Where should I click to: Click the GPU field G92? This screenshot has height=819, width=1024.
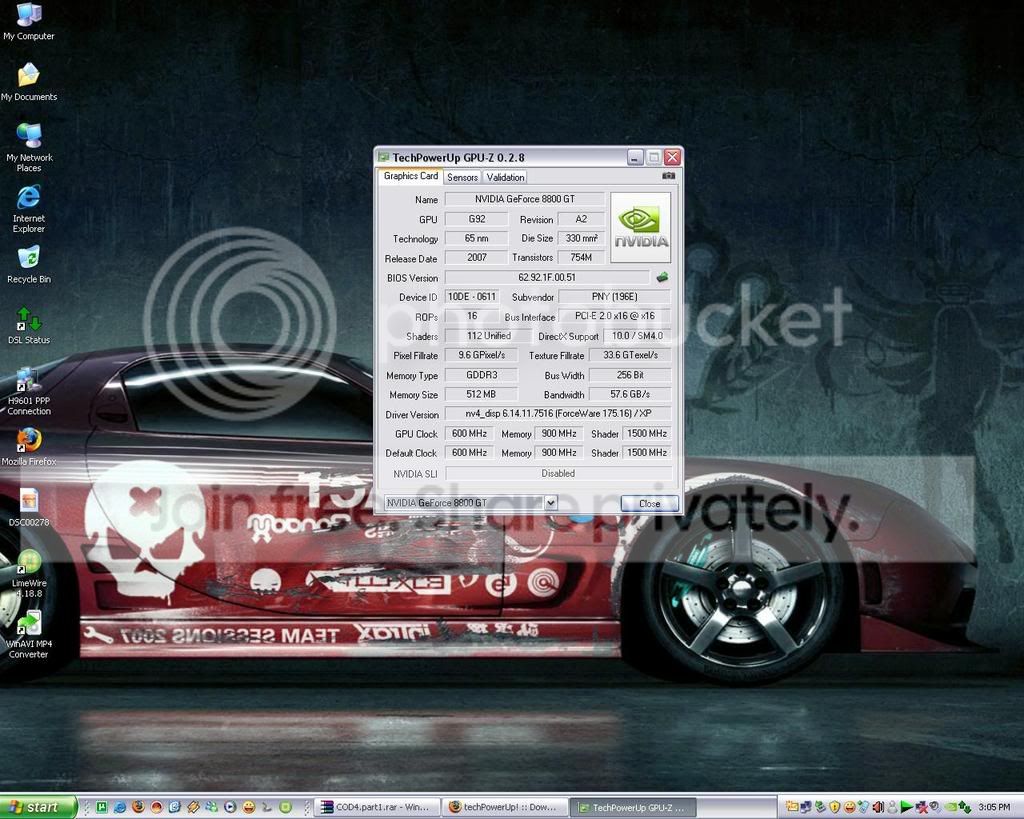tap(476, 219)
